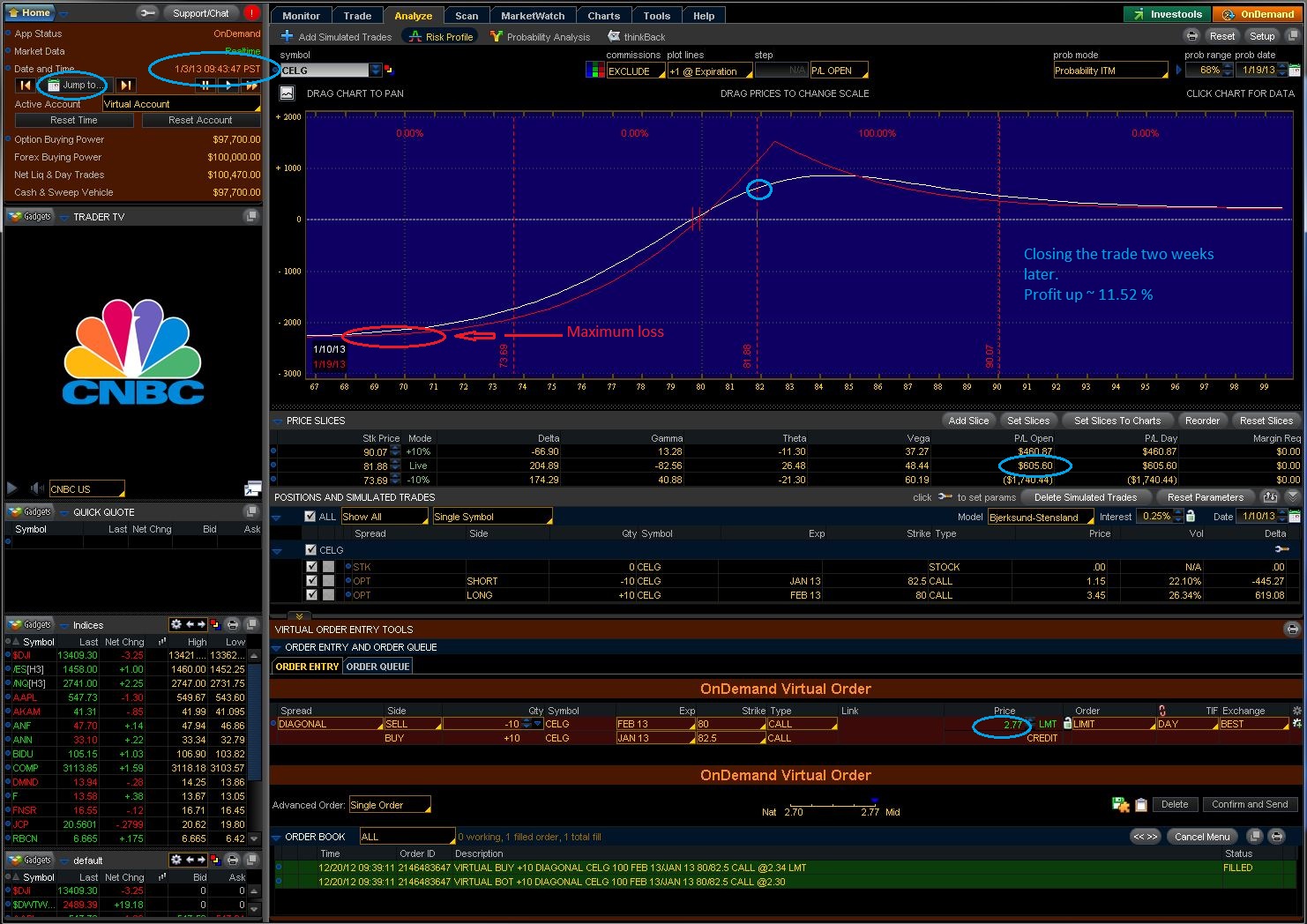Print the Analyze page using the printer icon beside Reset
1307x924 pixels.
click(x=1191, y=36)
